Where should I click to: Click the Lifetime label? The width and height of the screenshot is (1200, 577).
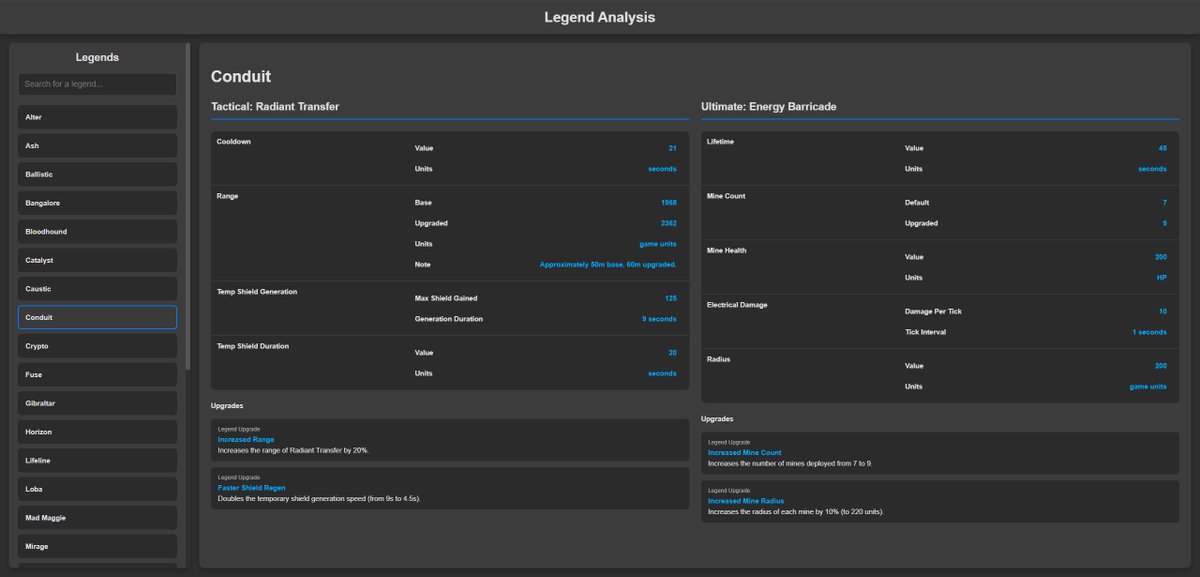[720, 141]
